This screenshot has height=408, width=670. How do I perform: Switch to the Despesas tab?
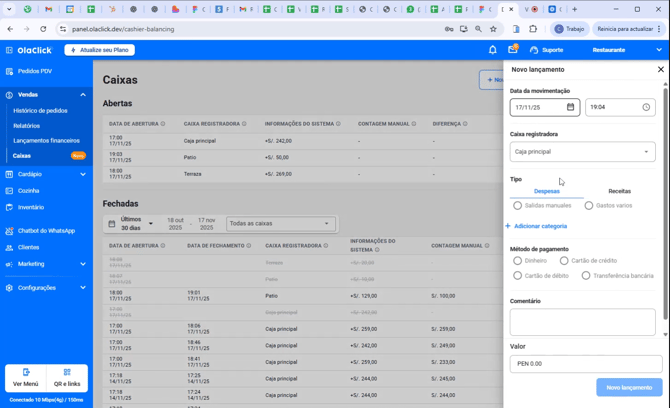547,191
